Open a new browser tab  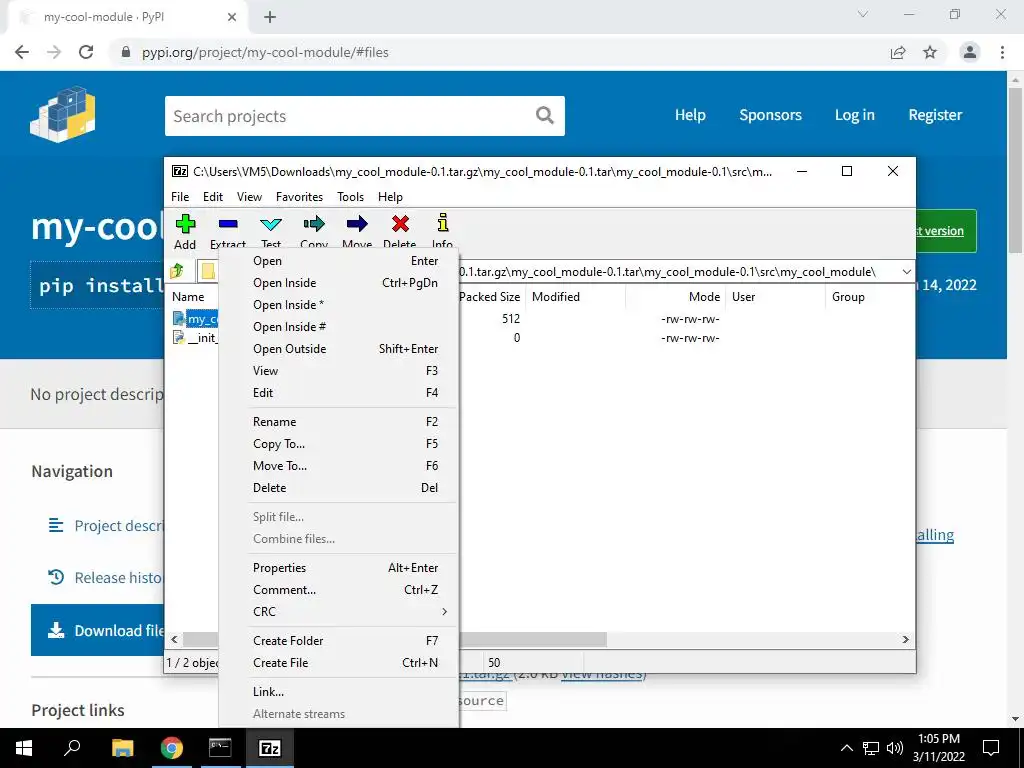click(x=270, y=17)
